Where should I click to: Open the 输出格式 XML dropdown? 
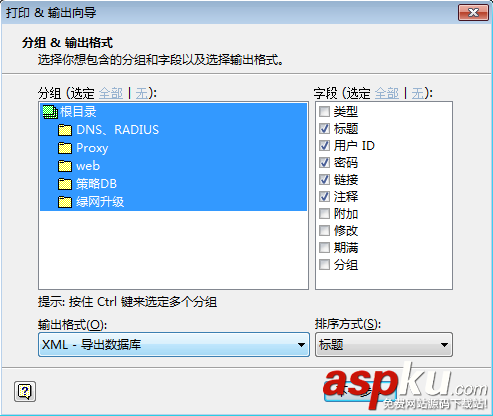[174, 345]
